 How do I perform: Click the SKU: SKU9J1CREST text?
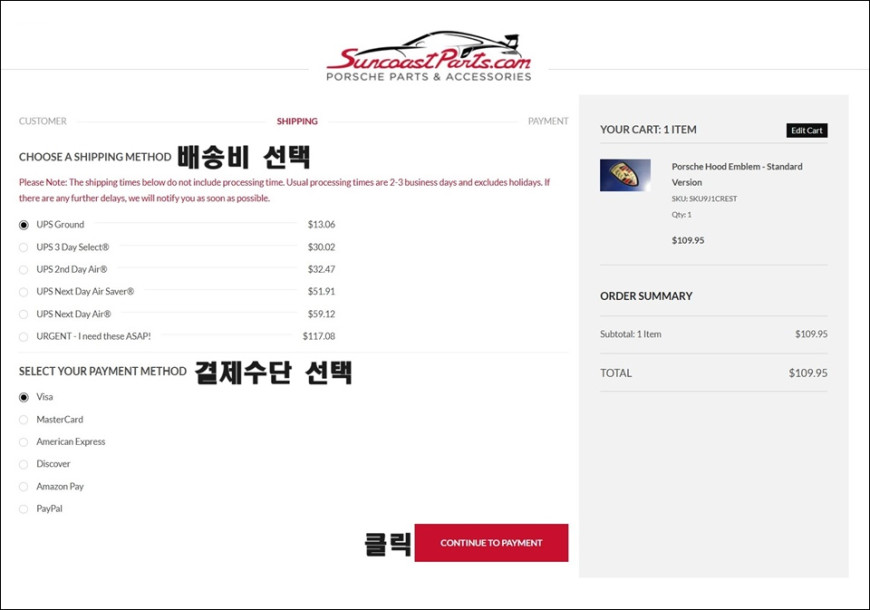pos(704,199)
